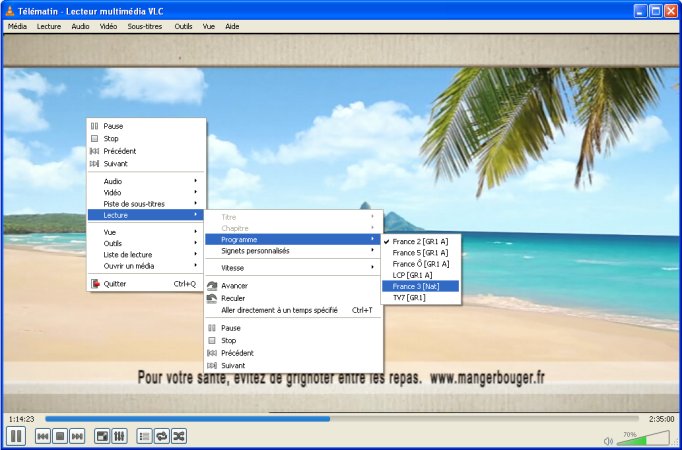The image size is (682, 450).
Task: Toggle shuffle random playback icon
Action: (x=179, y=436)
